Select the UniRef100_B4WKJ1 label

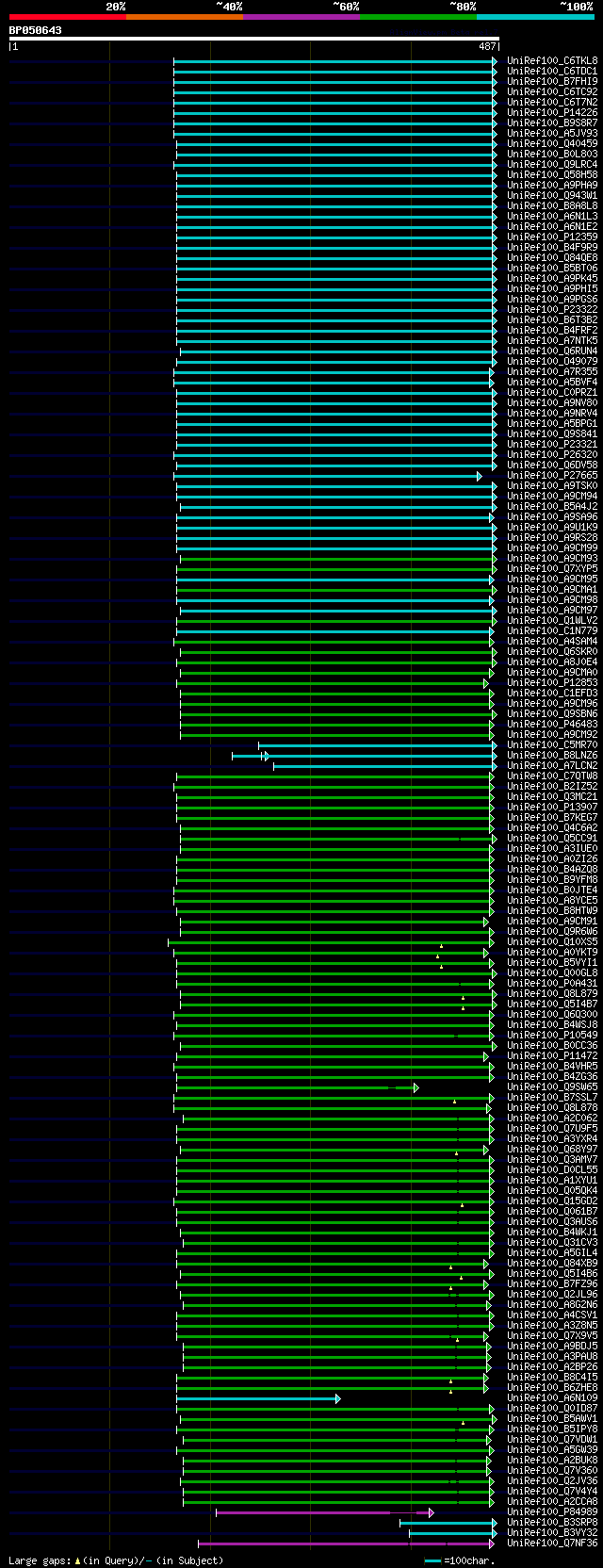click(x=552, y=1232)
